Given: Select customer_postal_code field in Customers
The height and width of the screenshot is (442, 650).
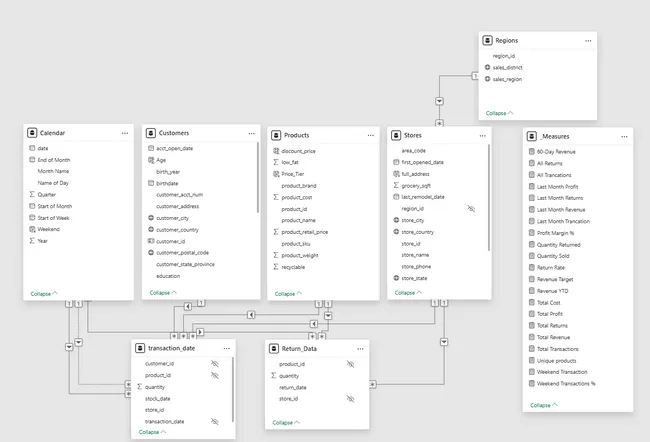Looking at the screenshot, I should (x=182, y=253).
